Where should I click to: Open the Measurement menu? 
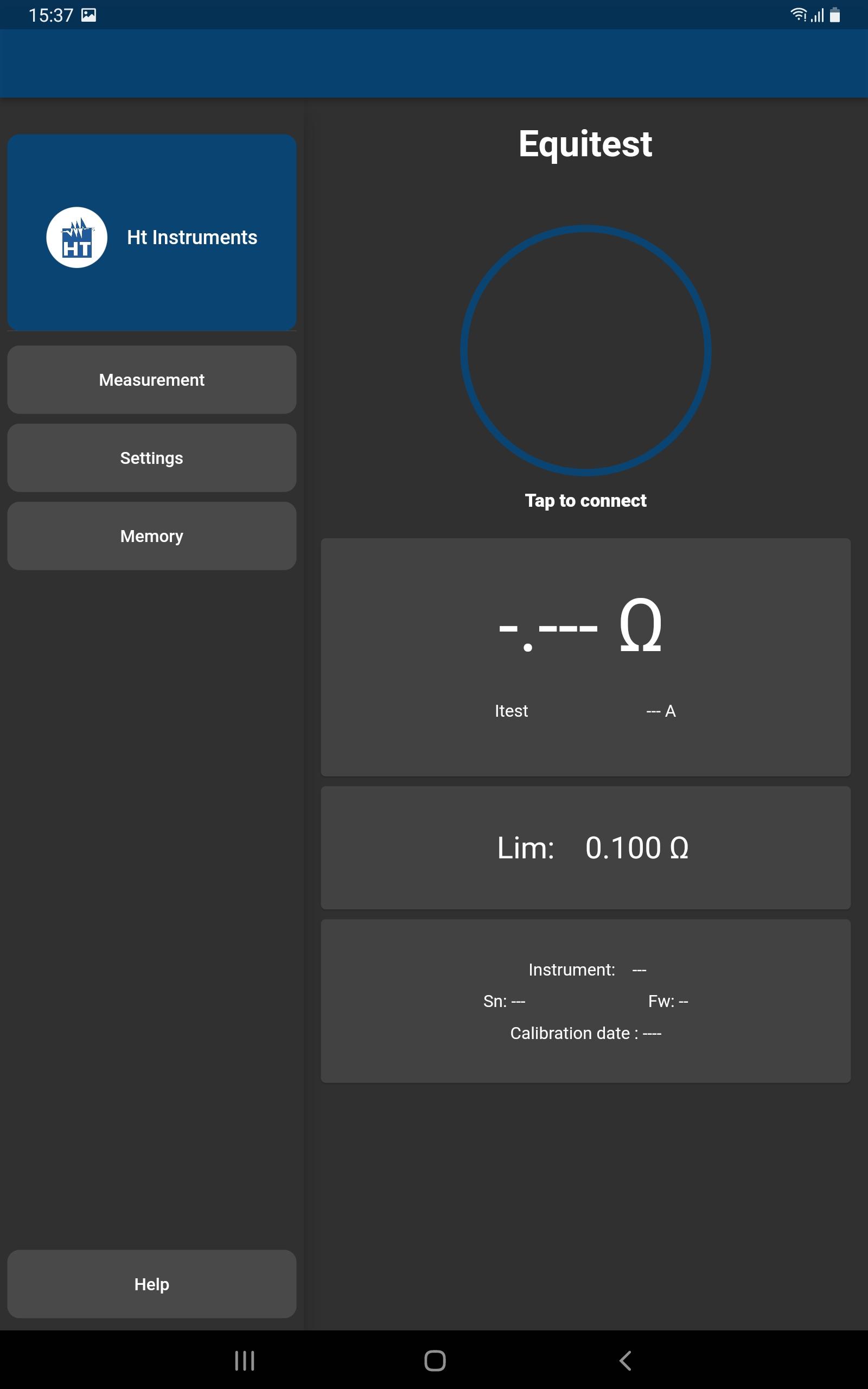[x=151, y=379]
